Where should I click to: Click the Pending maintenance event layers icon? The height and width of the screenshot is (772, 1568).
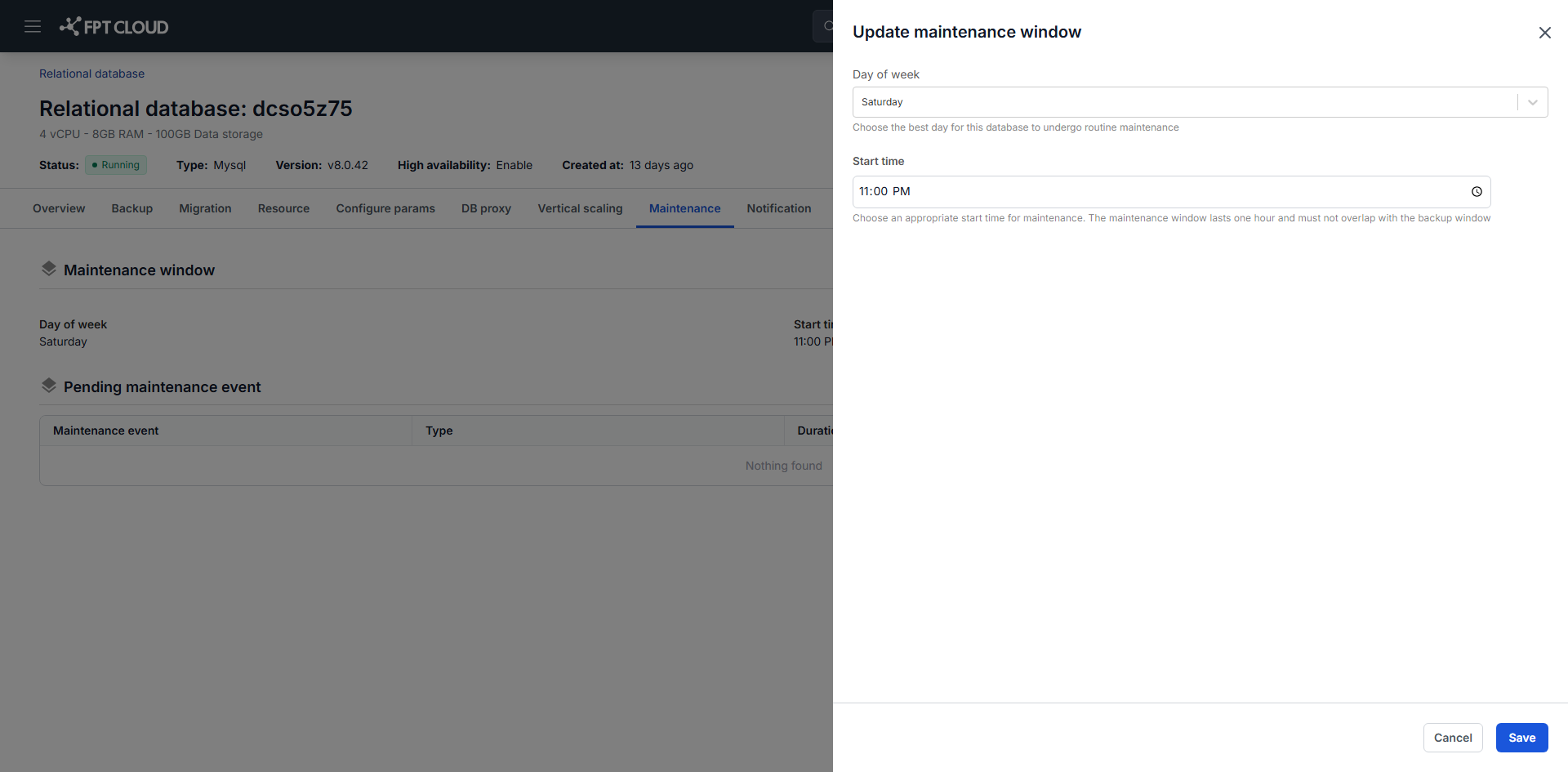pos(49,386)
